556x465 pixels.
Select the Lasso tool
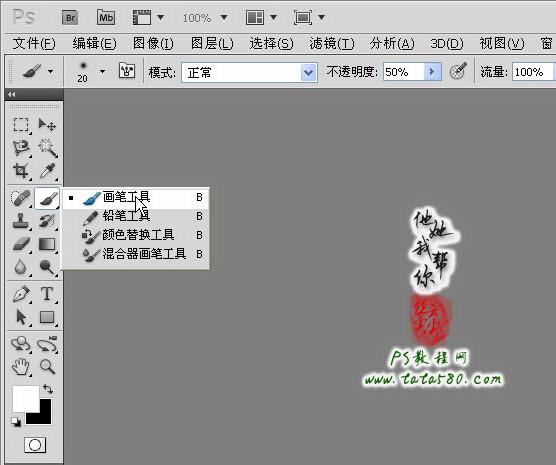point(21,148)
